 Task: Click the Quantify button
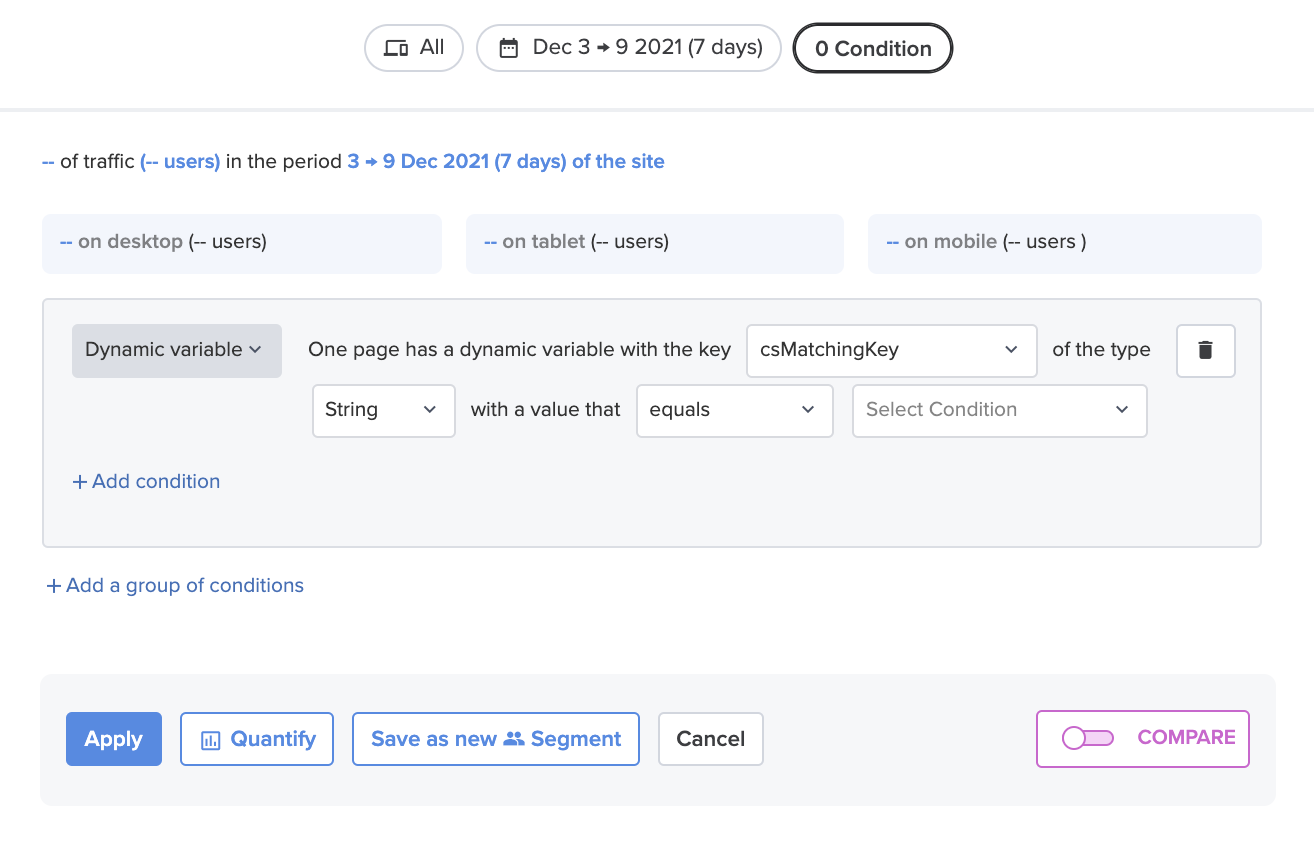tap(257, 739)
